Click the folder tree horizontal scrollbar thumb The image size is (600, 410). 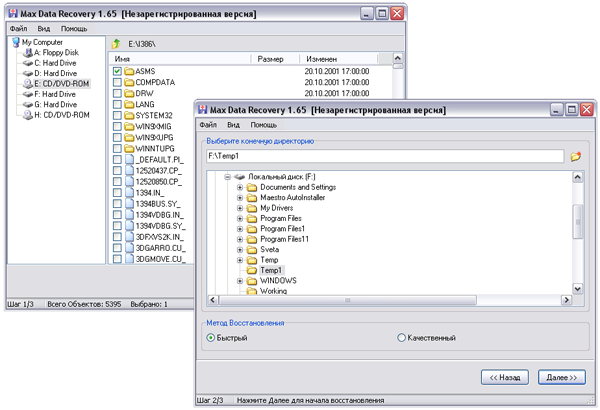tap(347, 300)
